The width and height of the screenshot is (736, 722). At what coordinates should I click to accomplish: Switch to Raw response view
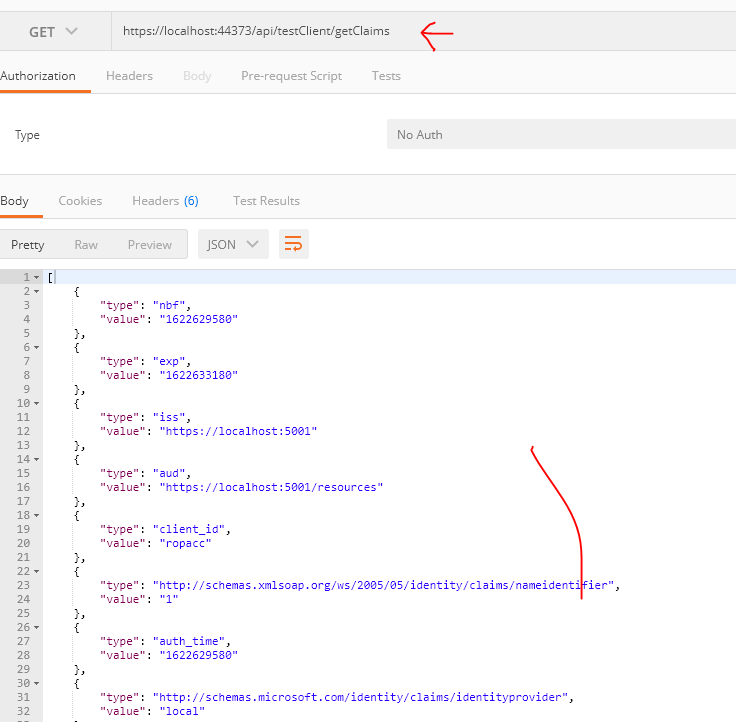86,245
